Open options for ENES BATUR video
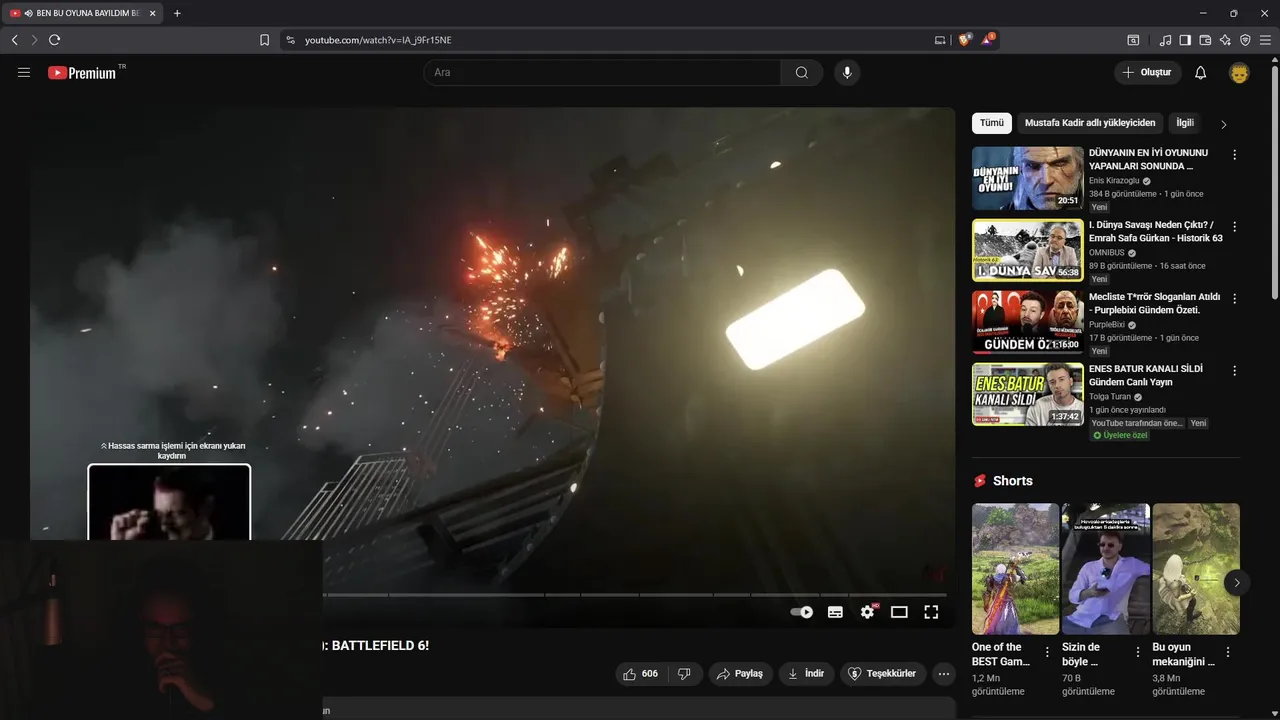Image resolution: width=1280 pixels, height=720 pixels. click(x=1235, y=371)
